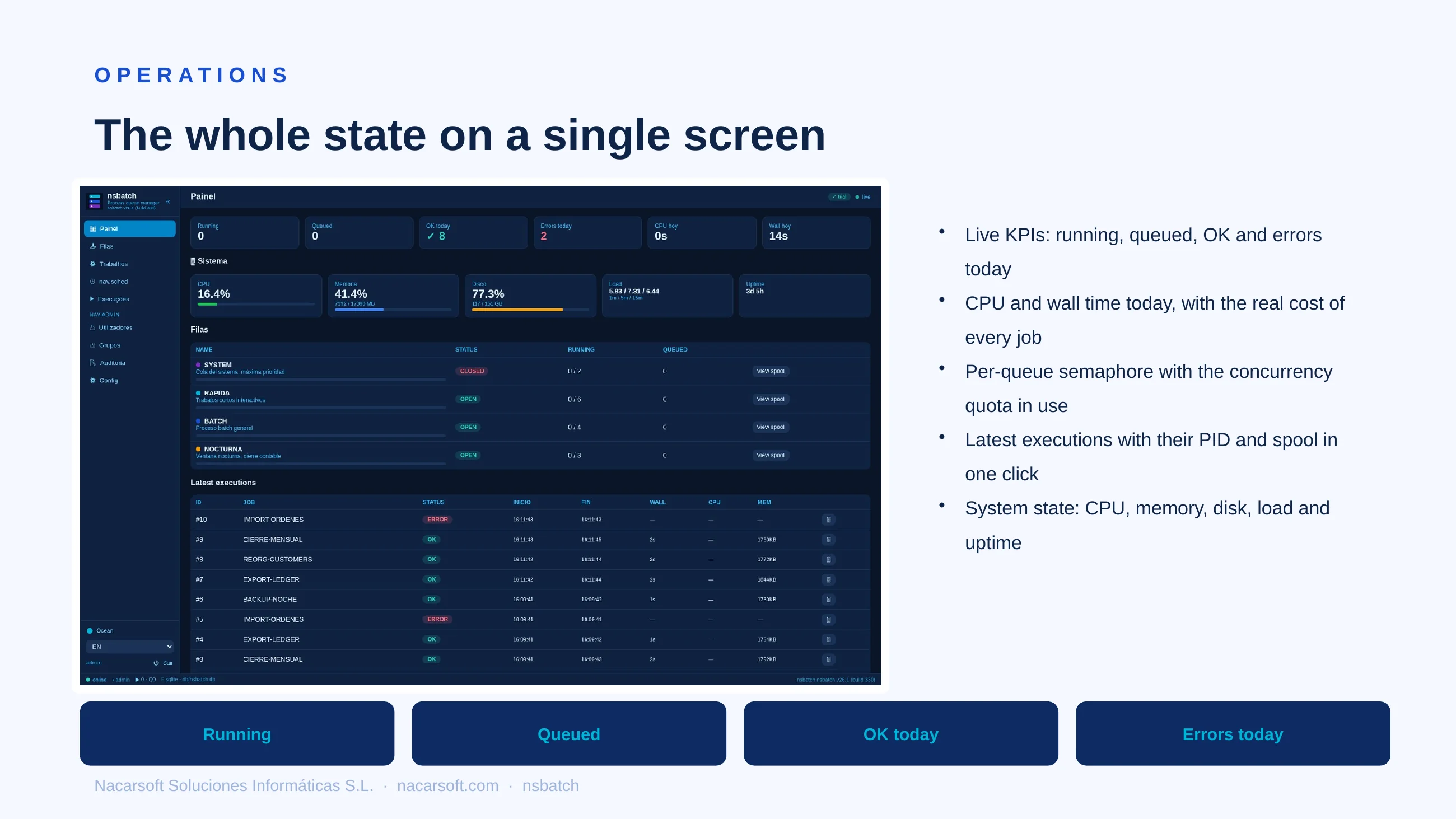This screenshot has width=1456, height=819.
Task: Select the Painel menu item
Action: pyautogui.click(x=130, y=228)
